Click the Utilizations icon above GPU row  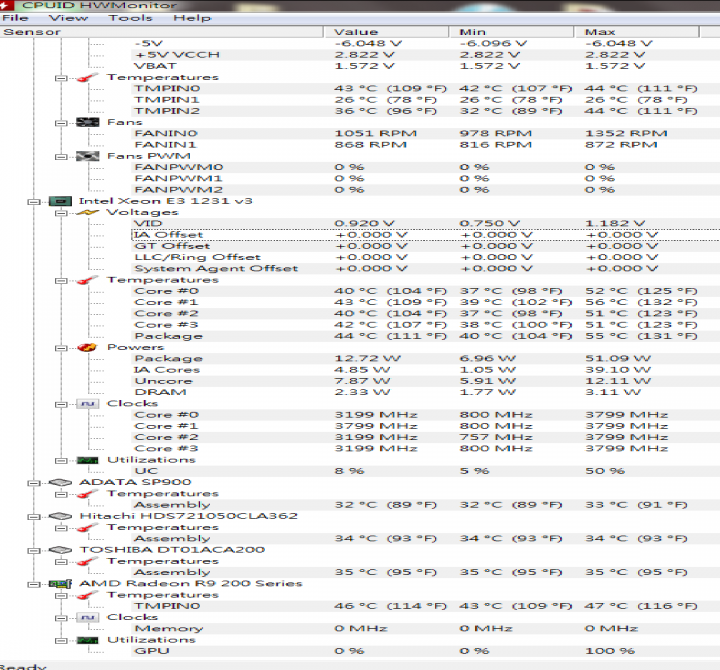click(x=87, y=640)
